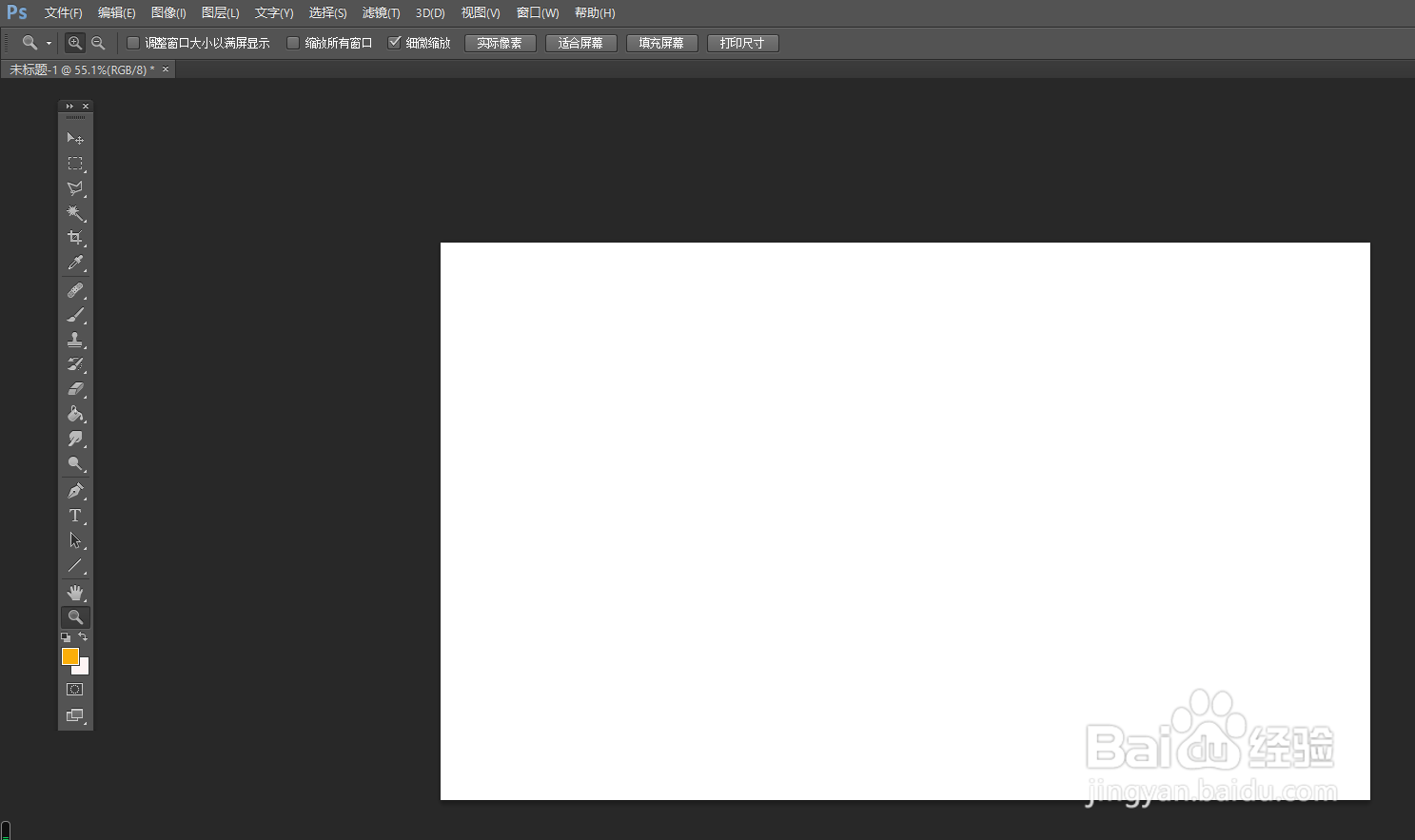The width and height of the screenshot is (1415, 840).
Task: Select the Smudge finger tool
Action: 75,439
